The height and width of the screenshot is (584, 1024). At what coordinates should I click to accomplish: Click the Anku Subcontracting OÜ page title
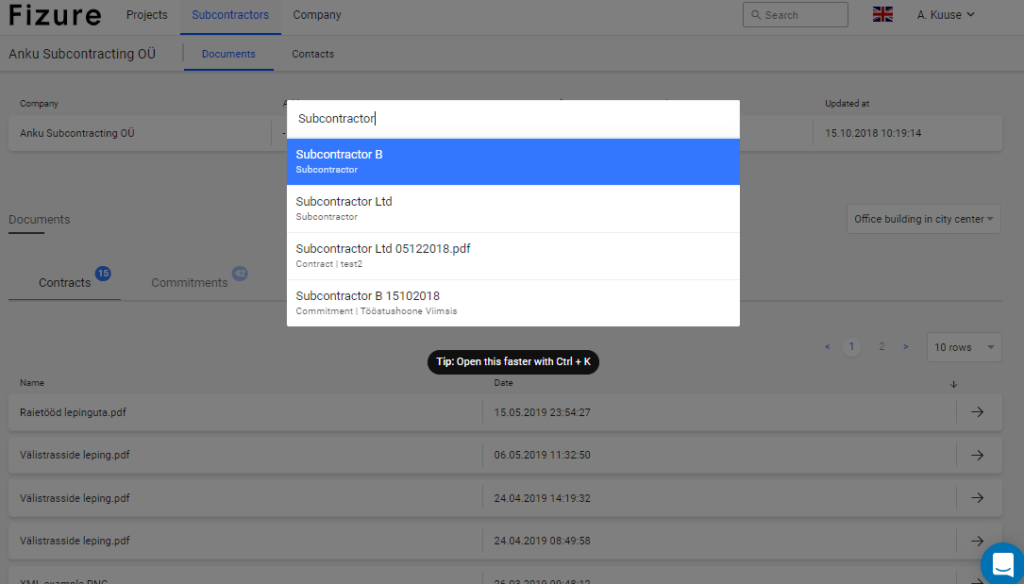pos(82,54)
